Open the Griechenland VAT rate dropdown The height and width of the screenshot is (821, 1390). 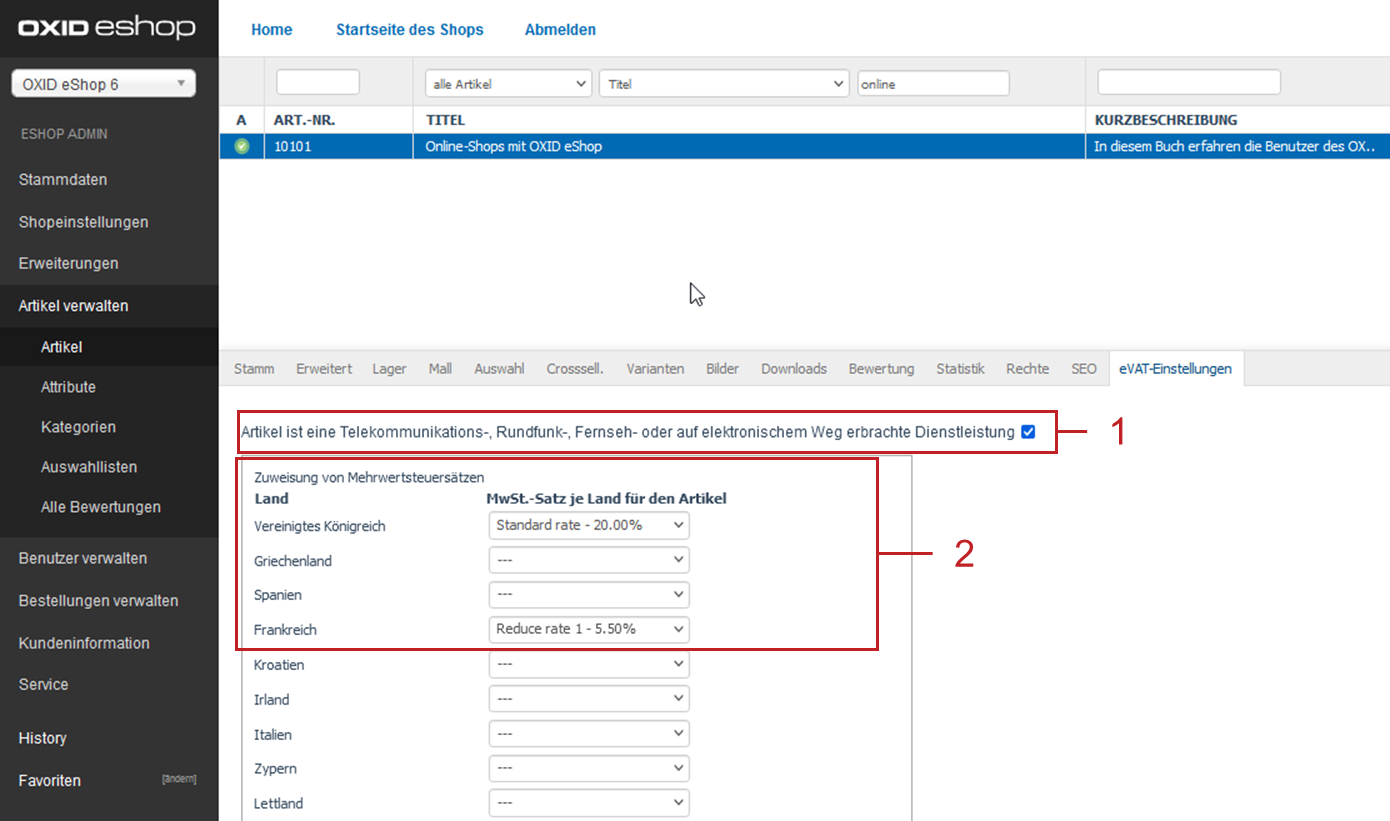(589, 560)
